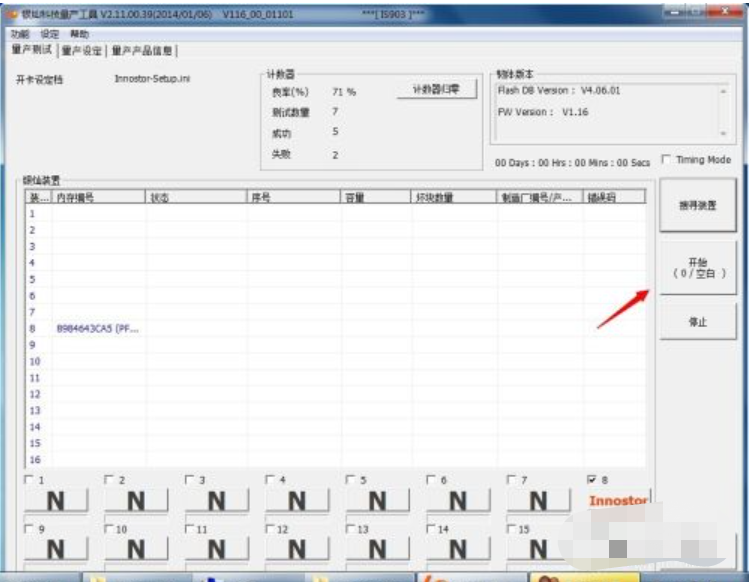Check port 11 checkbox
Screen dimensions: 749x582
click(190, 529)
